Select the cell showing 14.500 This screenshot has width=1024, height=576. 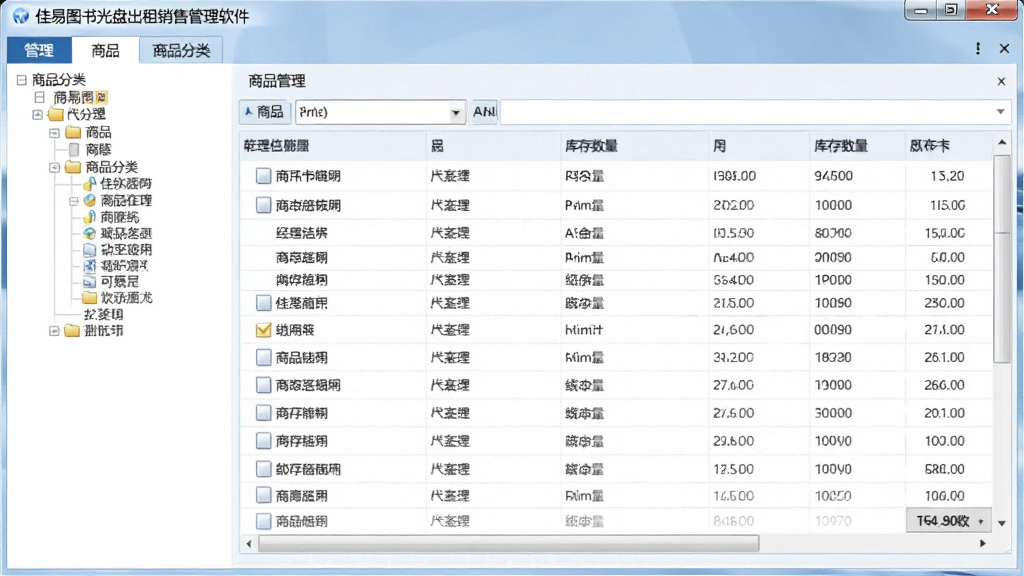point(759,496)
